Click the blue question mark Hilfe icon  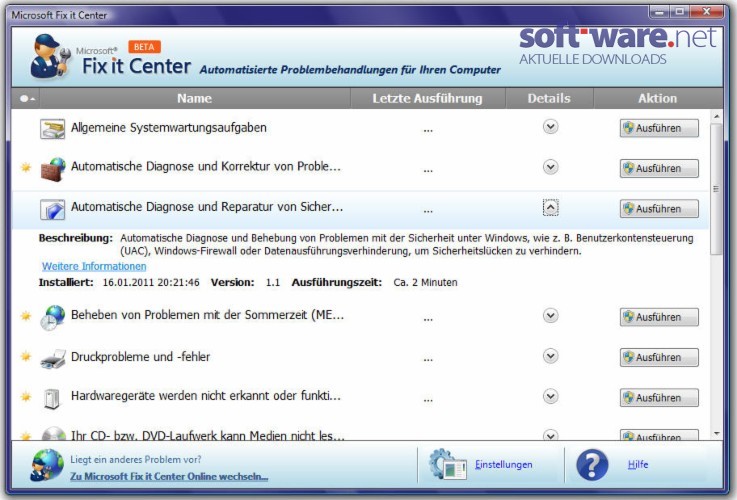pos(592,465)
